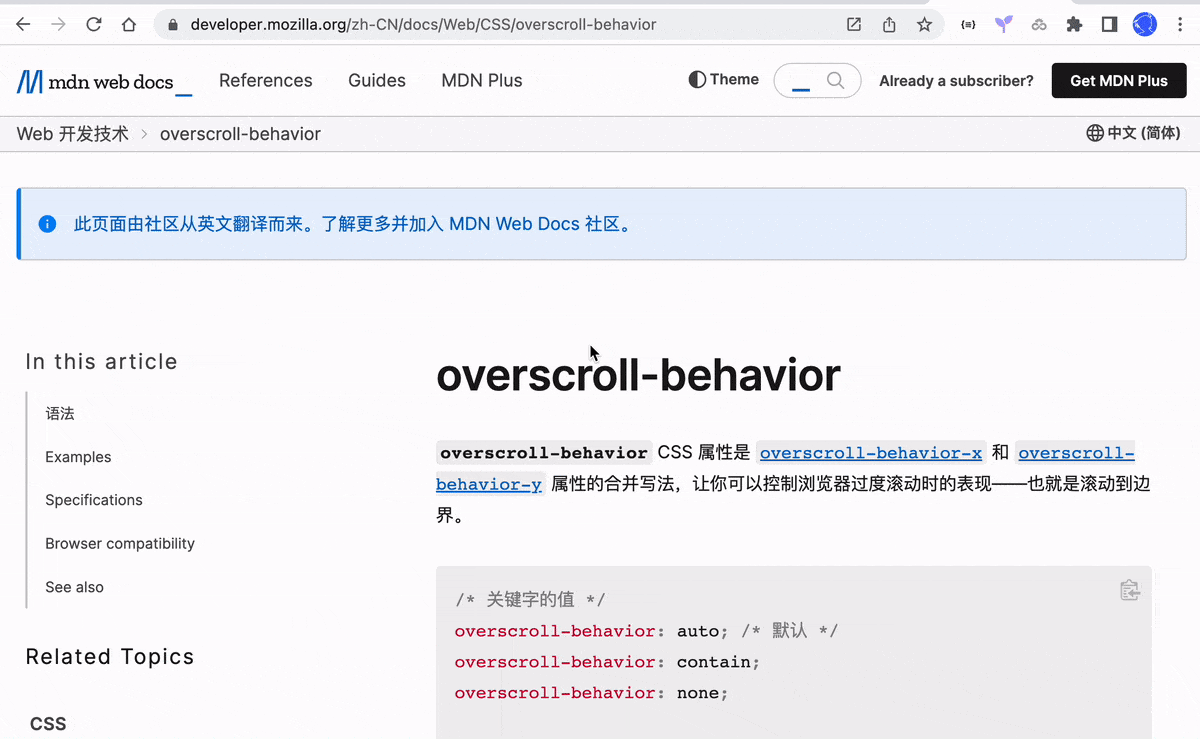This screenshot has width=1200, height=739.
Task: Click the translation notice banner link text
Action: [354, 224]
